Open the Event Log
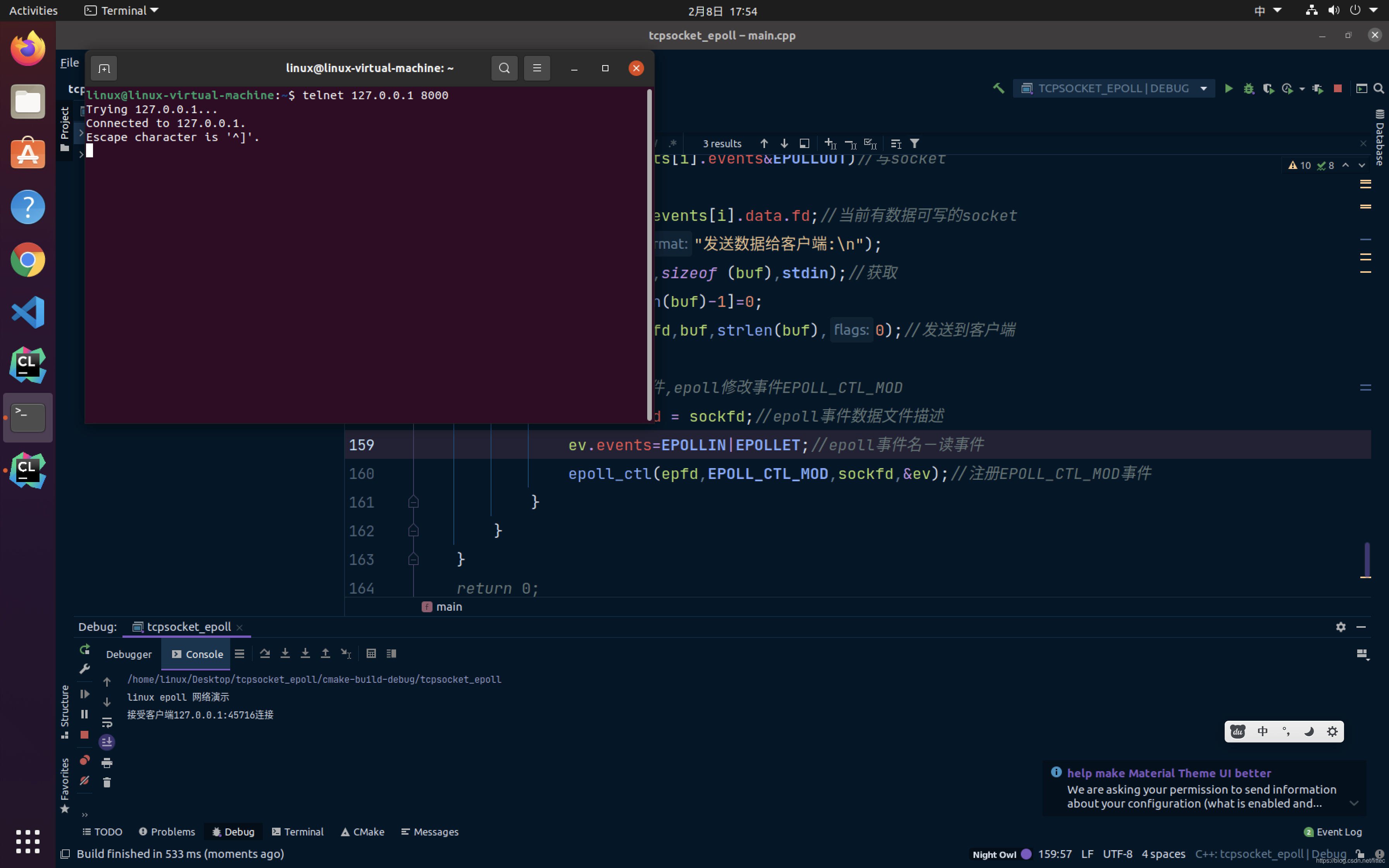The image size is (1389, 868). (x=1333, y=832)
